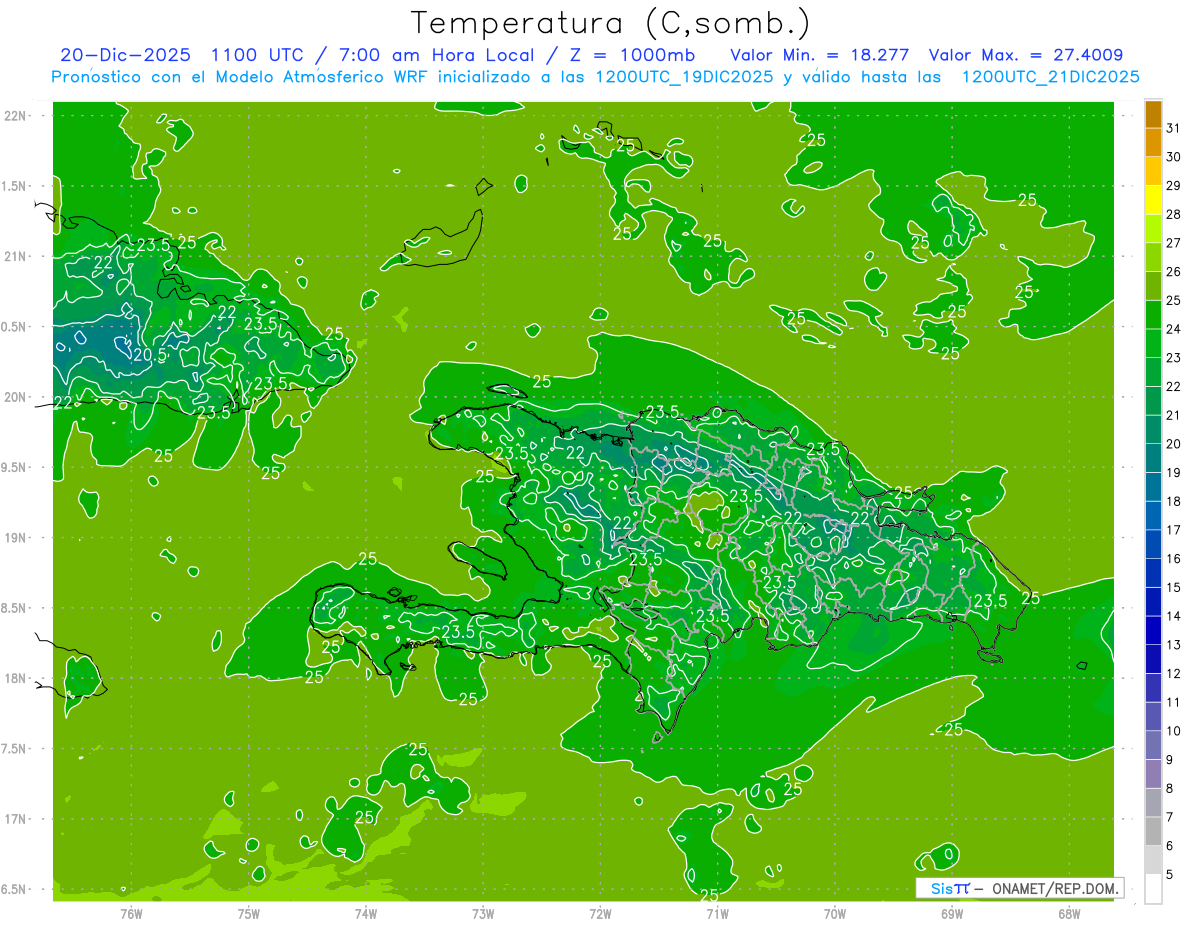
Task: Click the legend value "29"
Action: tap(1174, 186)
